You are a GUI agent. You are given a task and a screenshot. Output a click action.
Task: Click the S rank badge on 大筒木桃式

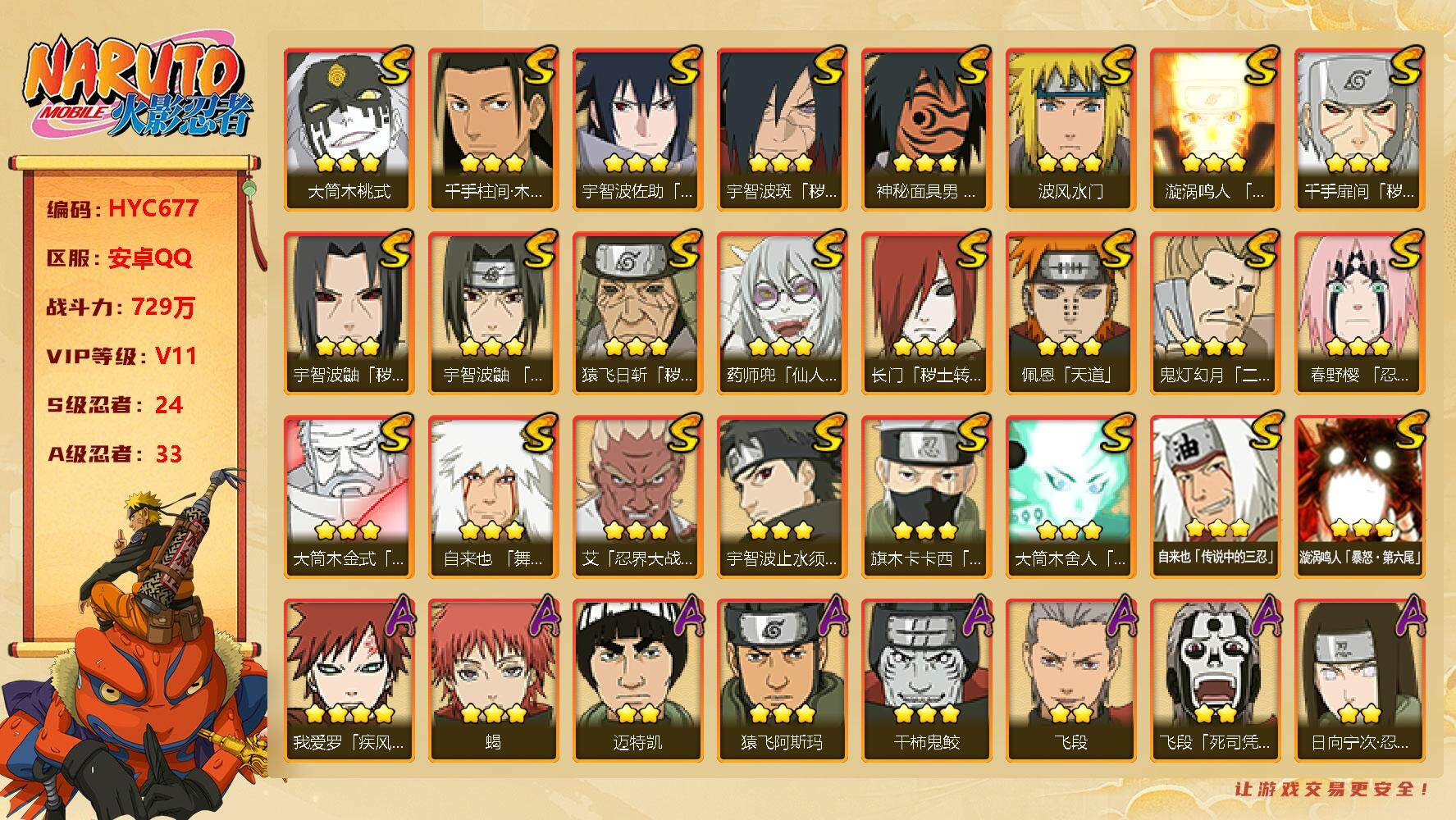pyautogui.click(x=395, y=67)
